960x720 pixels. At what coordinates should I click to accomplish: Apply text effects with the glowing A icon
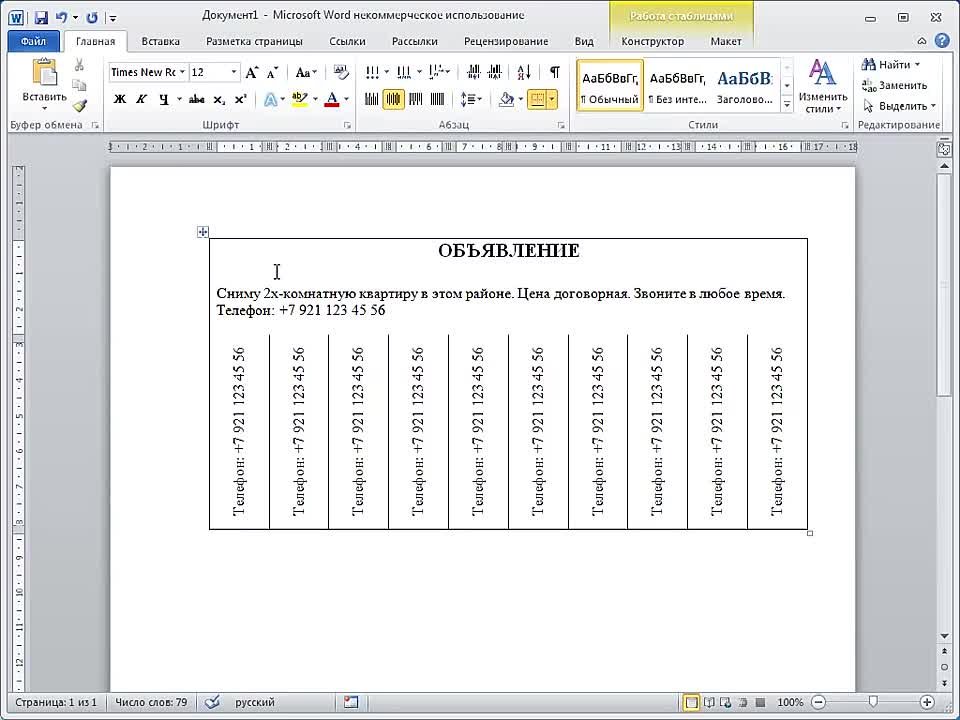tap(270, 99)
